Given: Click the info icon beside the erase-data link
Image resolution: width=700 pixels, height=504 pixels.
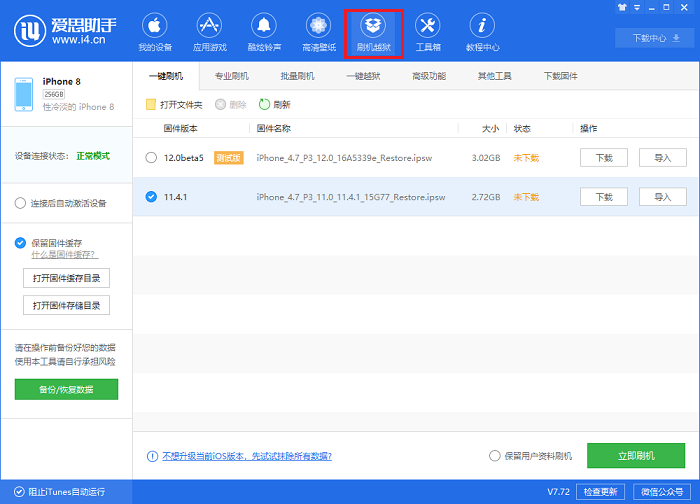Looking at the screenshot, I should point(152,456).
